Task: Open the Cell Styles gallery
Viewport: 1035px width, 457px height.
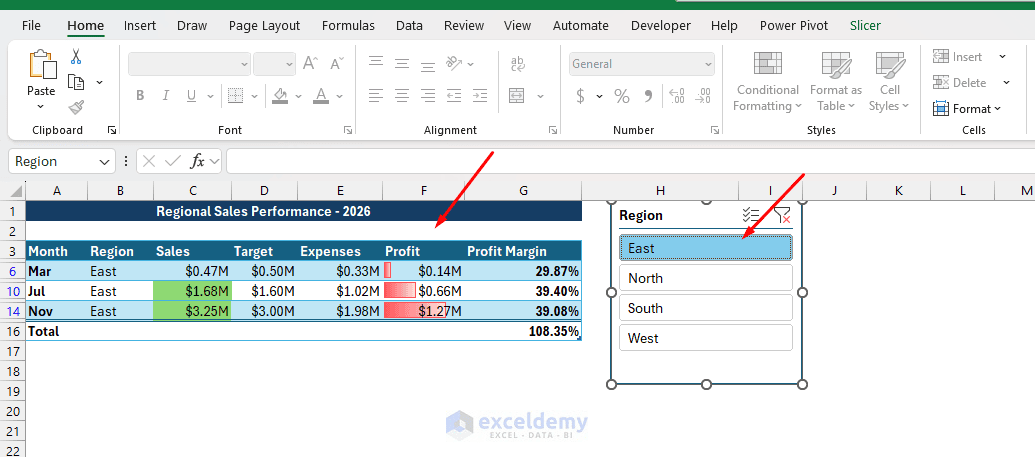Action: click(889, 81)
